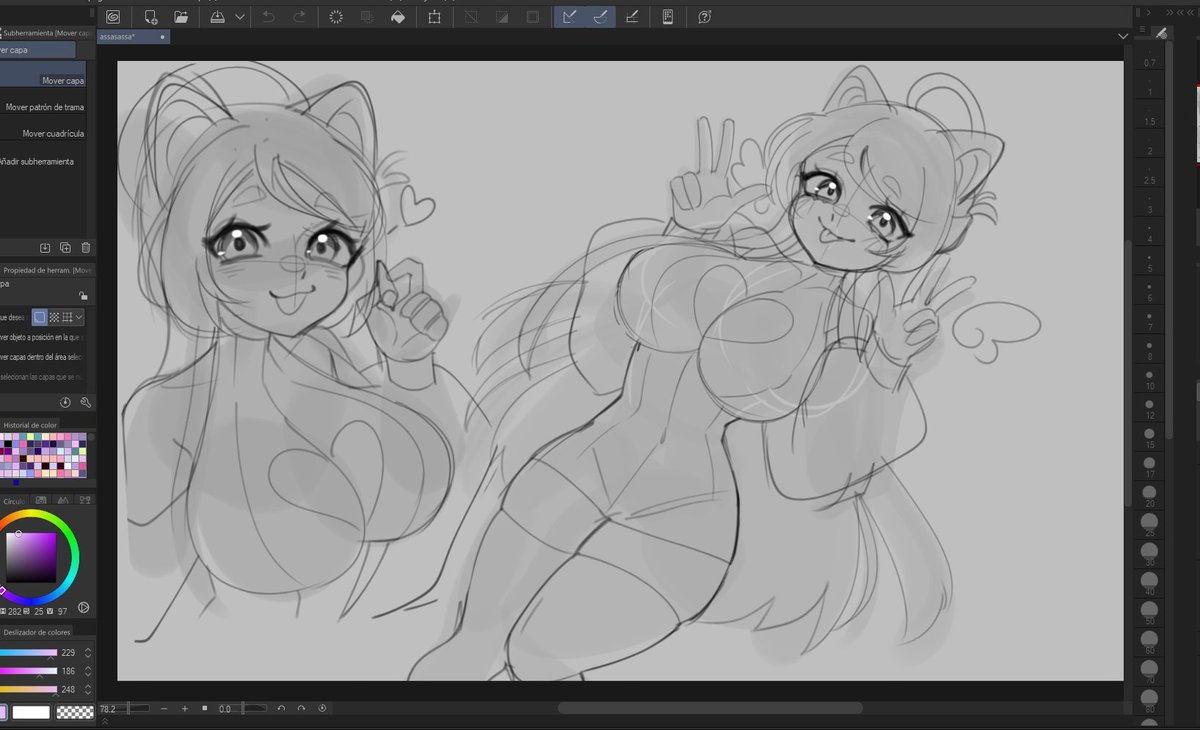The image size is (1200, 730).
Task: Step the 248 color value
Action: [x=88, y=689]
